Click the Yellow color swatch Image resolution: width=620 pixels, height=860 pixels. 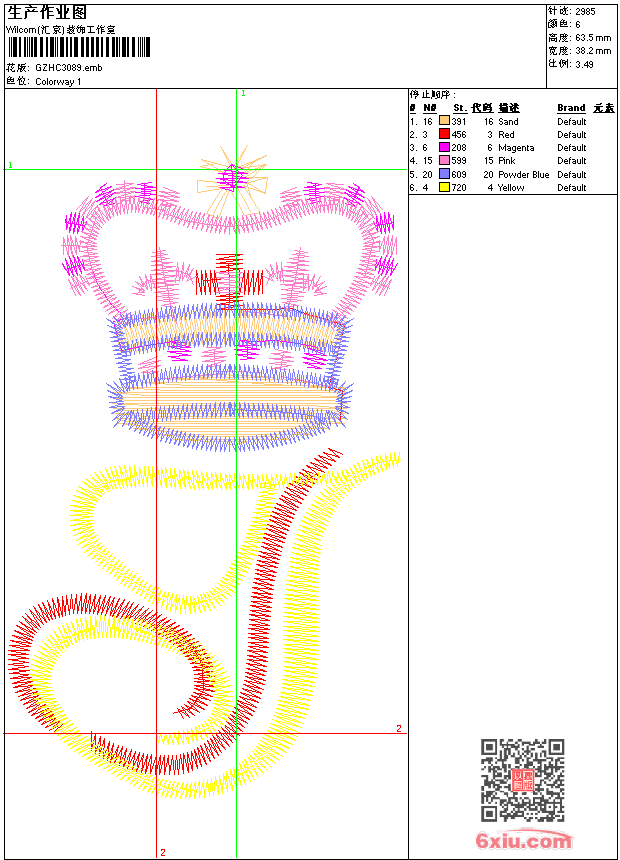click(444, 188)
